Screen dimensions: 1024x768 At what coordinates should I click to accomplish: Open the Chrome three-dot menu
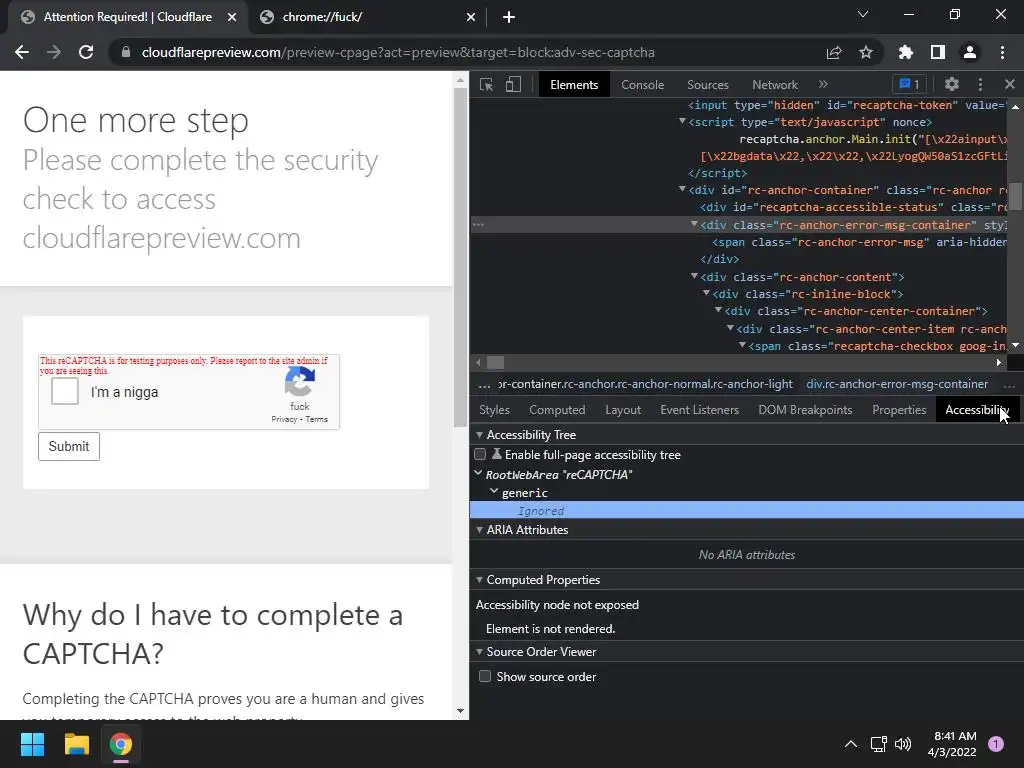pos(1002,52)
